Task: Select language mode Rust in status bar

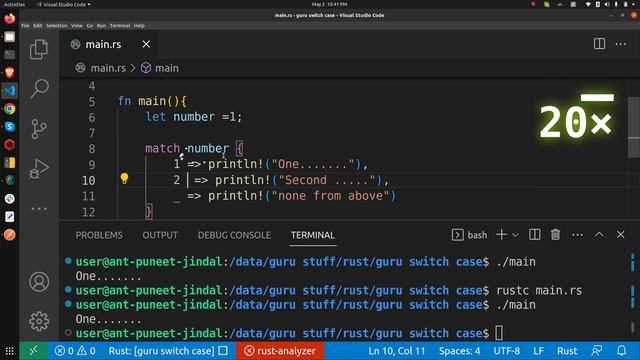Action: (x=567, y=351)
